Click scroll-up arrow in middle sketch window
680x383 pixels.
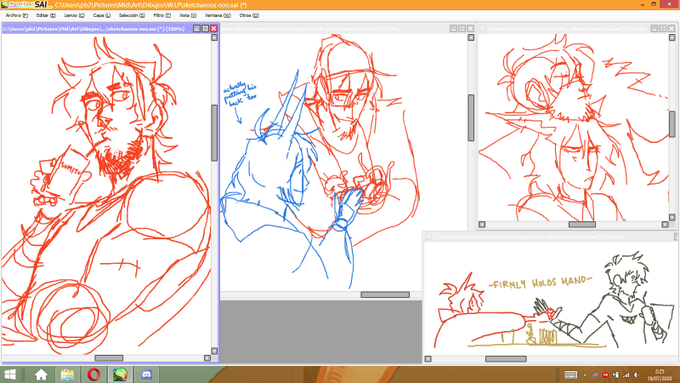pyautogui.click(x=471, y=38)
